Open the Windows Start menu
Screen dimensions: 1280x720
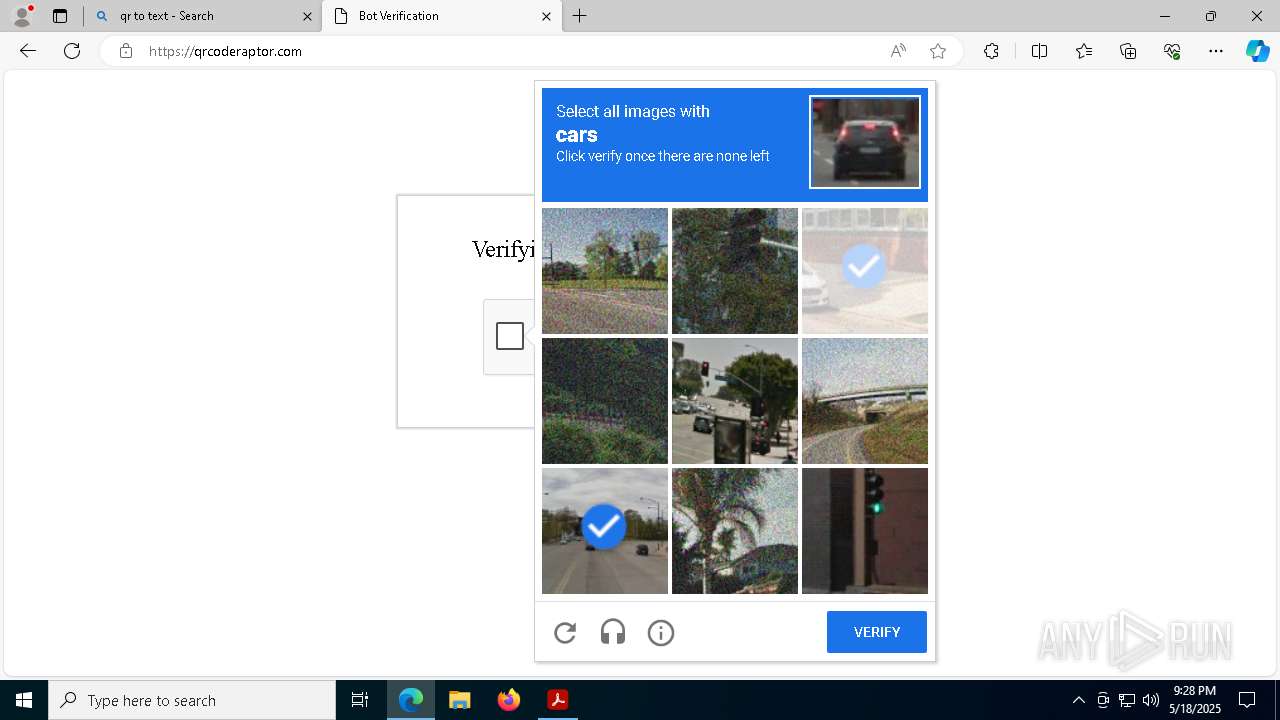tap(24, 700)
